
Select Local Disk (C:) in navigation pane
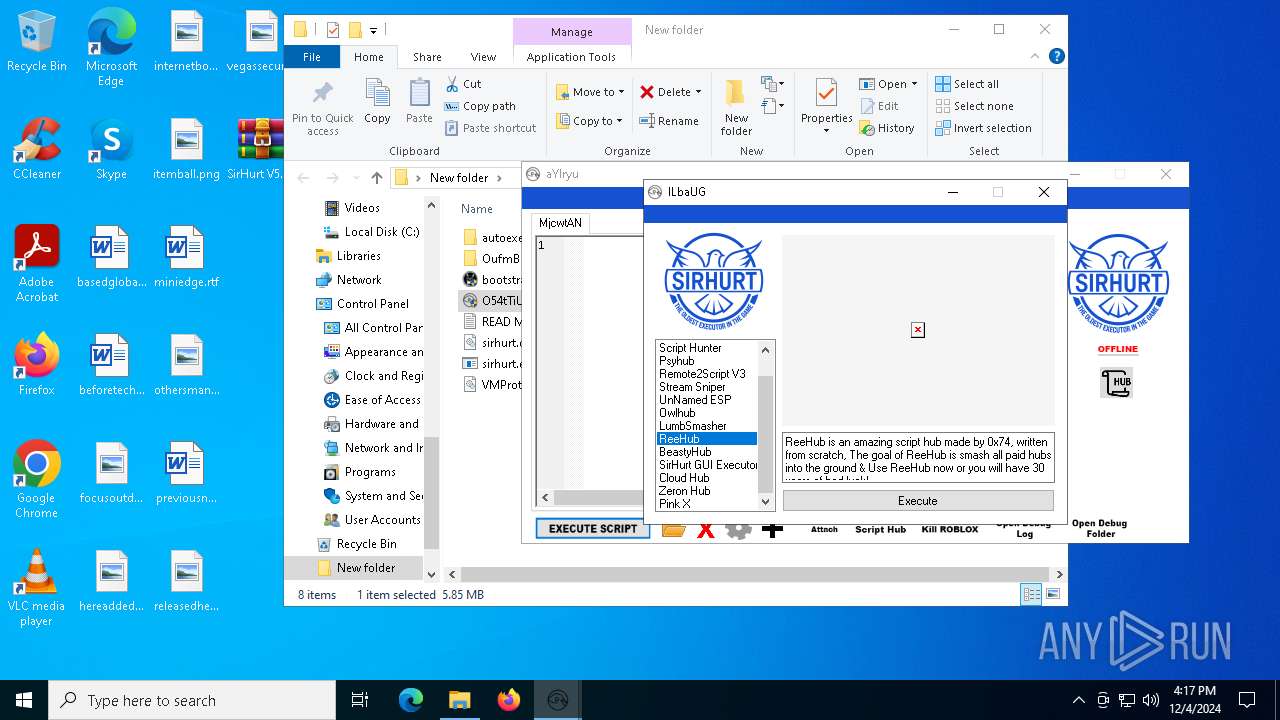coord(371,232)
